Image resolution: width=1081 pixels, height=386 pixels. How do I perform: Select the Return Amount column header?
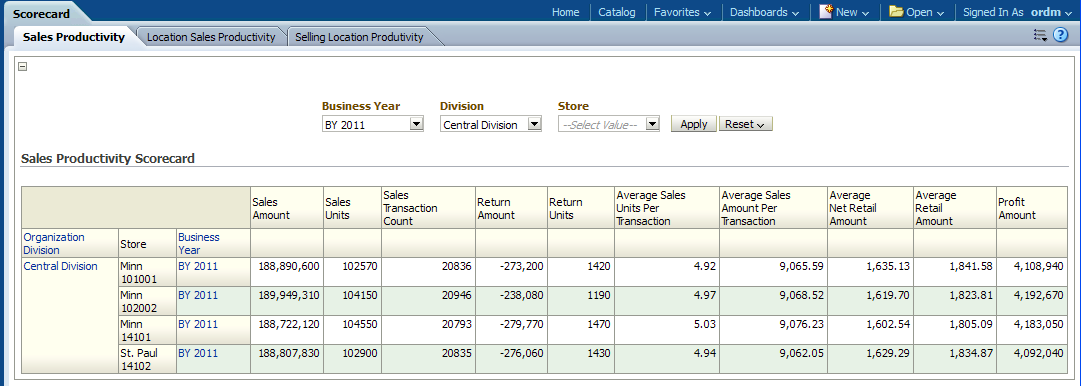click(x=511, y=208)
